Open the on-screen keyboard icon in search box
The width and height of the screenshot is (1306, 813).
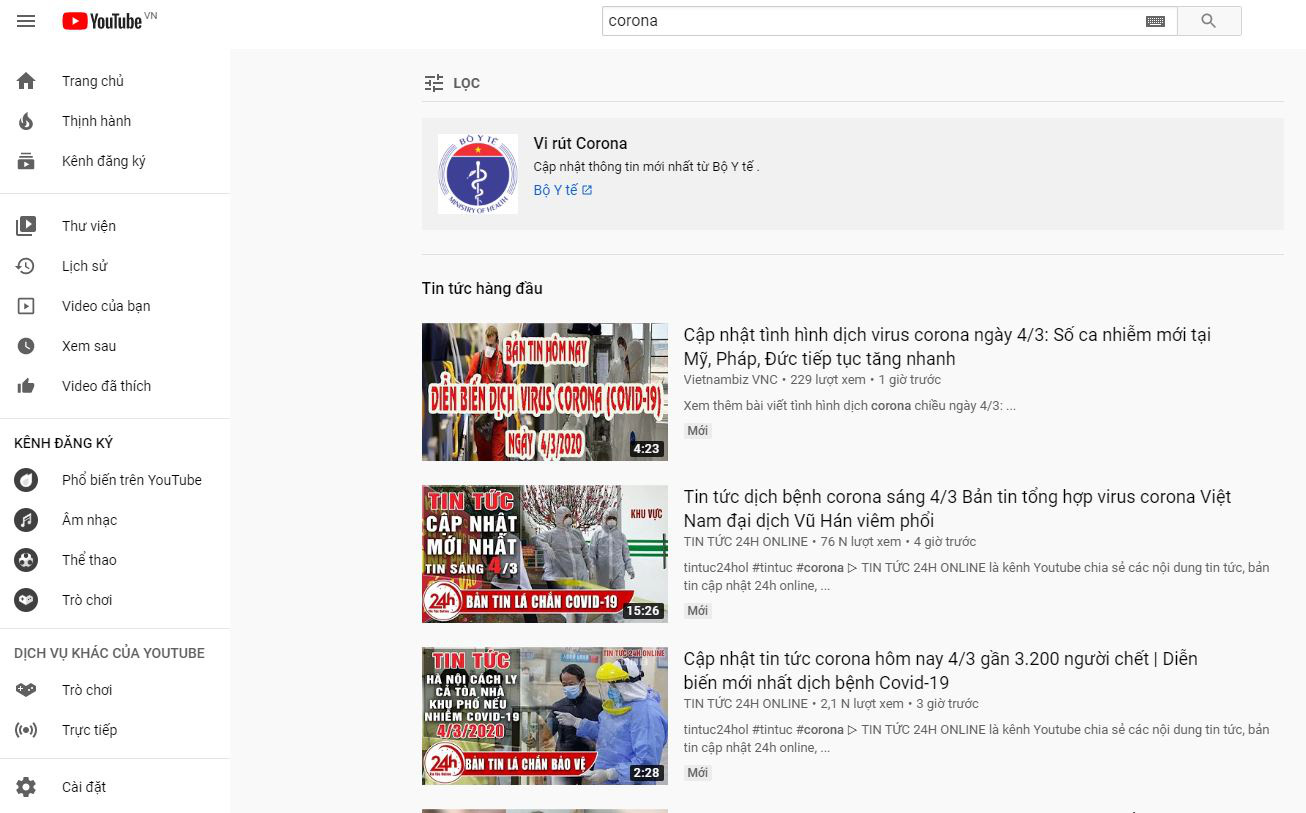coord(1155,21)
